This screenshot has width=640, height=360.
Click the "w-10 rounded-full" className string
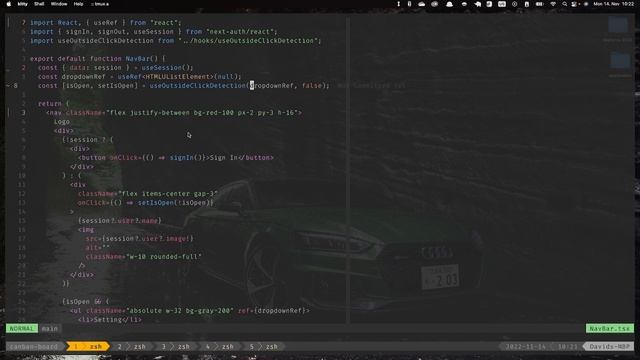tap(164, 257)
